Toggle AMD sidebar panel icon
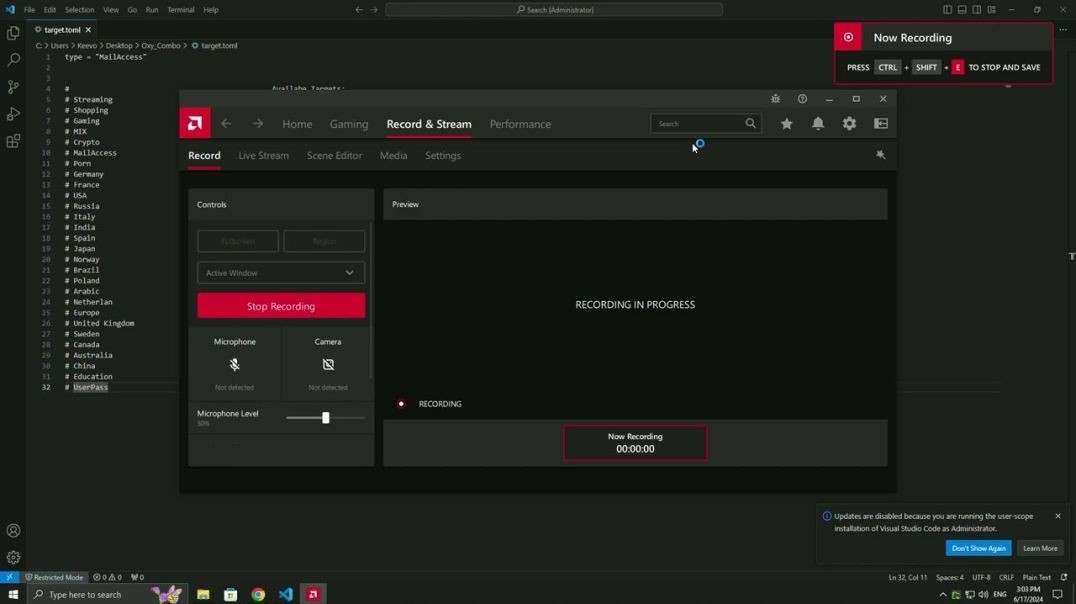1076x604 pixels. coord(881,124)
